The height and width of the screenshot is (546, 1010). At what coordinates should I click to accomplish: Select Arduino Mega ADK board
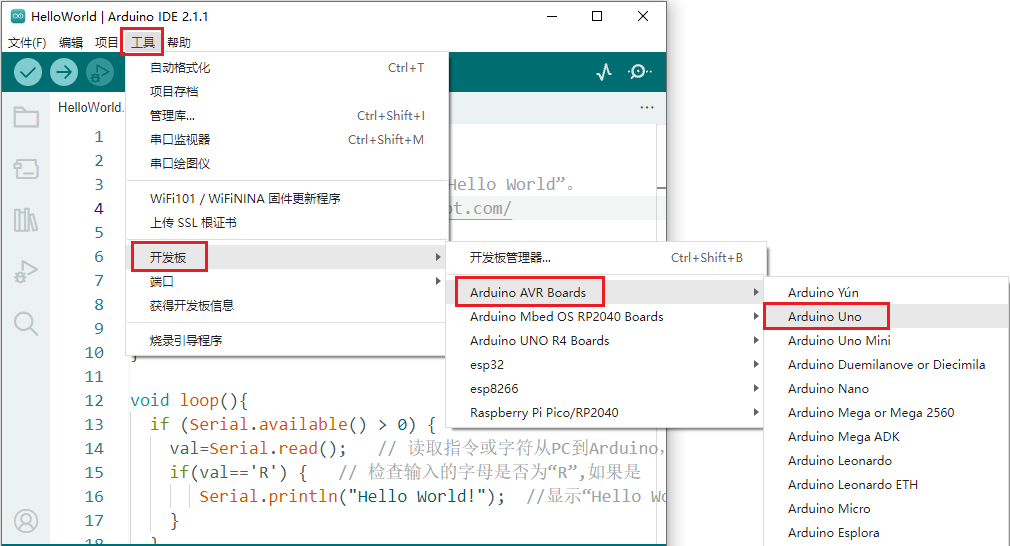887,437
